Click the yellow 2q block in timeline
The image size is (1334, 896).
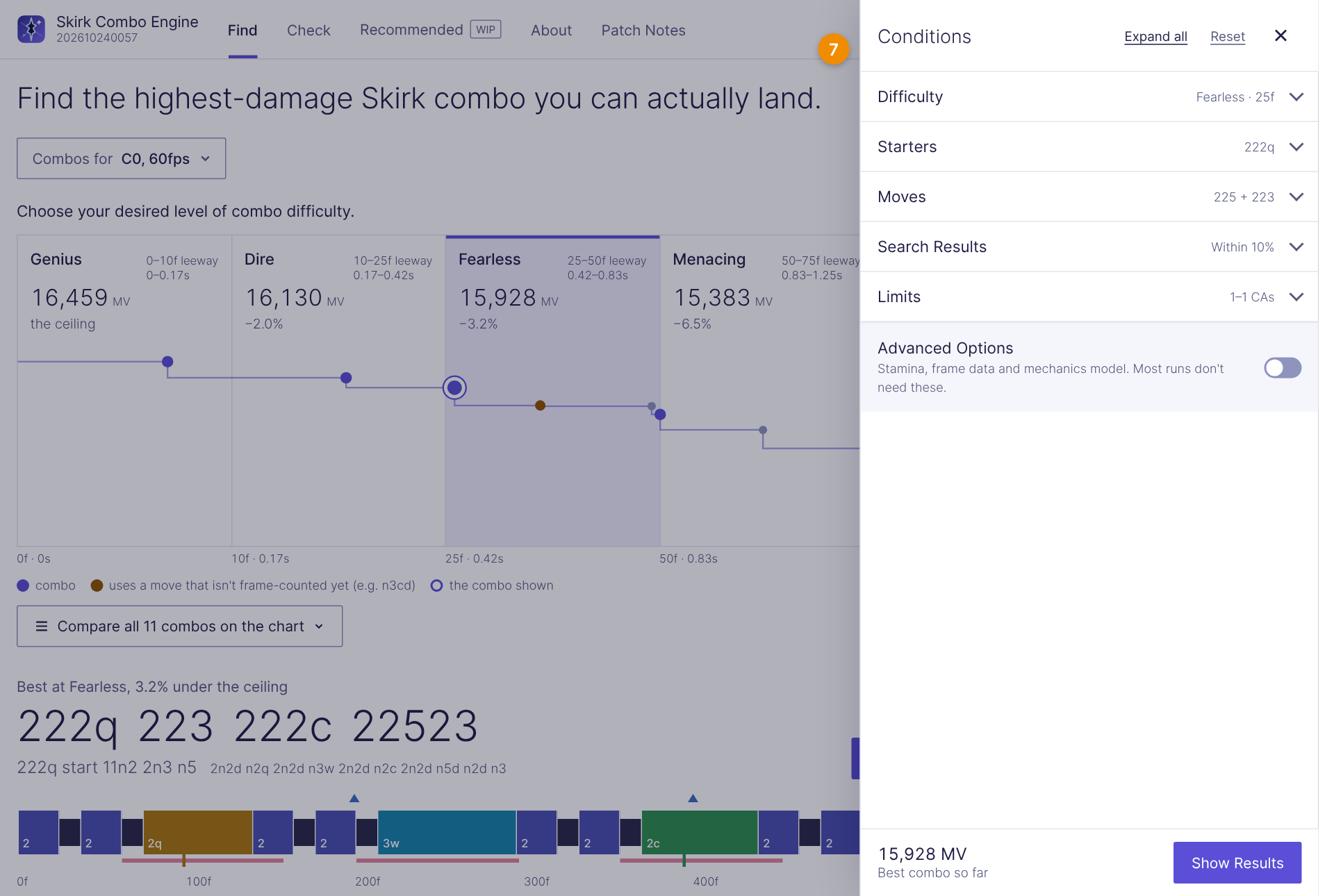click(198, 832)
